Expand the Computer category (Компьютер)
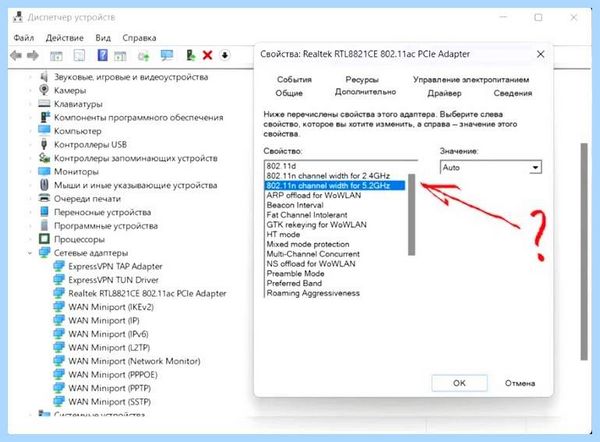 tap(30, 131)
